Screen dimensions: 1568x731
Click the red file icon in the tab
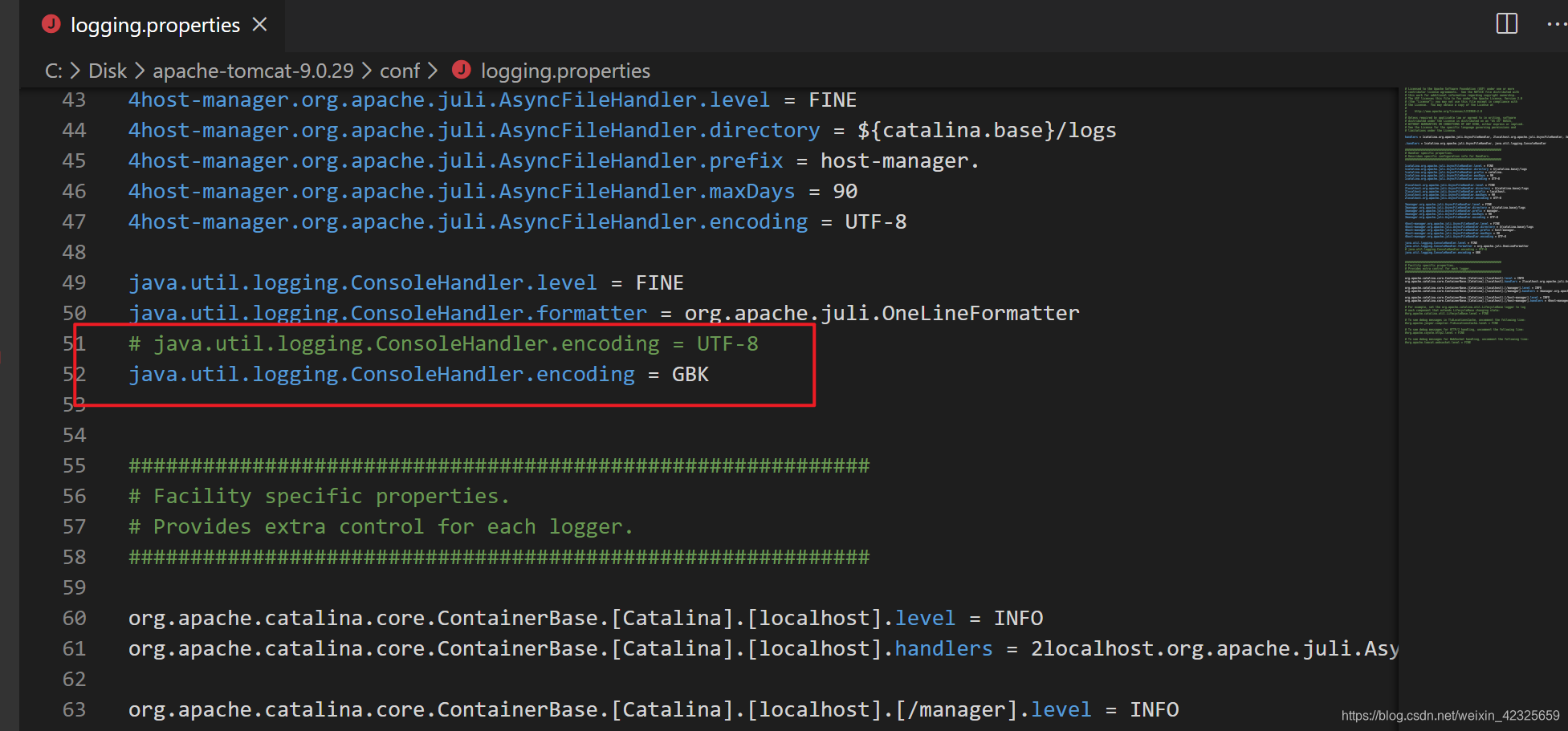pyautogui.click(x=51, y=24)
